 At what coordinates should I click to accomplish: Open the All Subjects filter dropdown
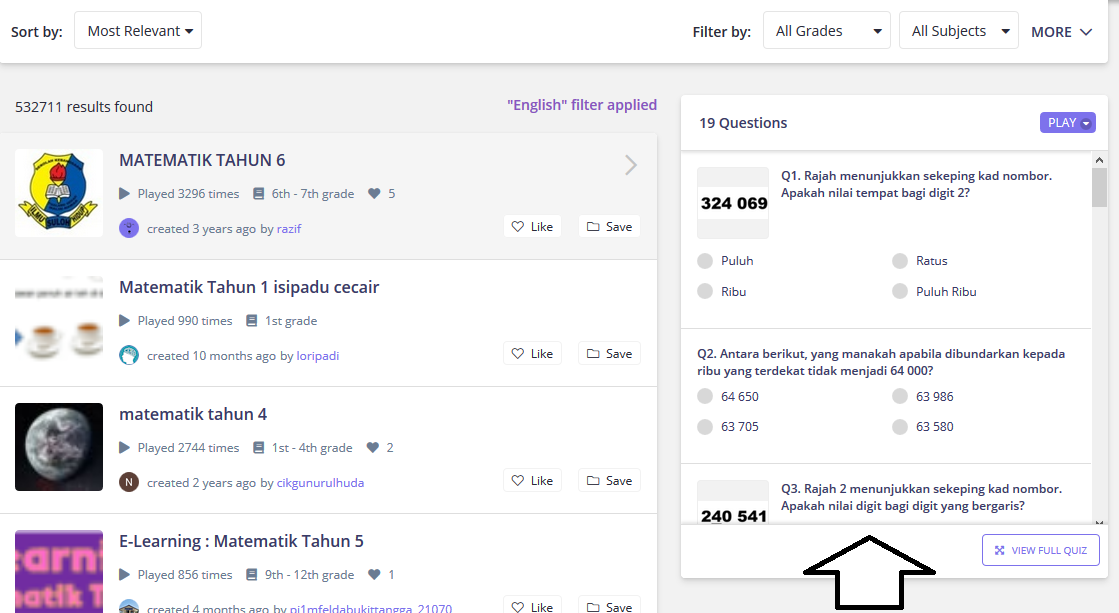pyautogui.click(x=958, y=31)
